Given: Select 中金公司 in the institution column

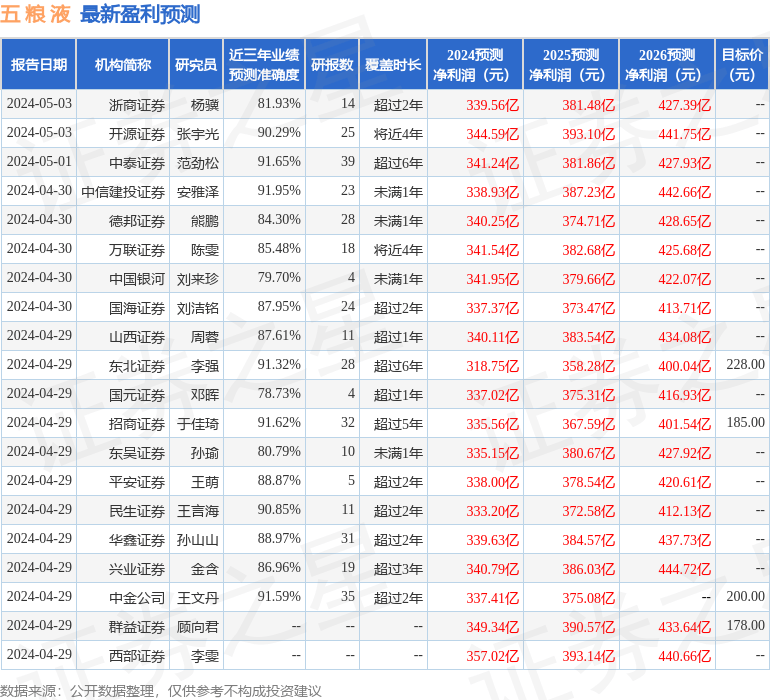Looking at the screenshot, I should 137,598.
